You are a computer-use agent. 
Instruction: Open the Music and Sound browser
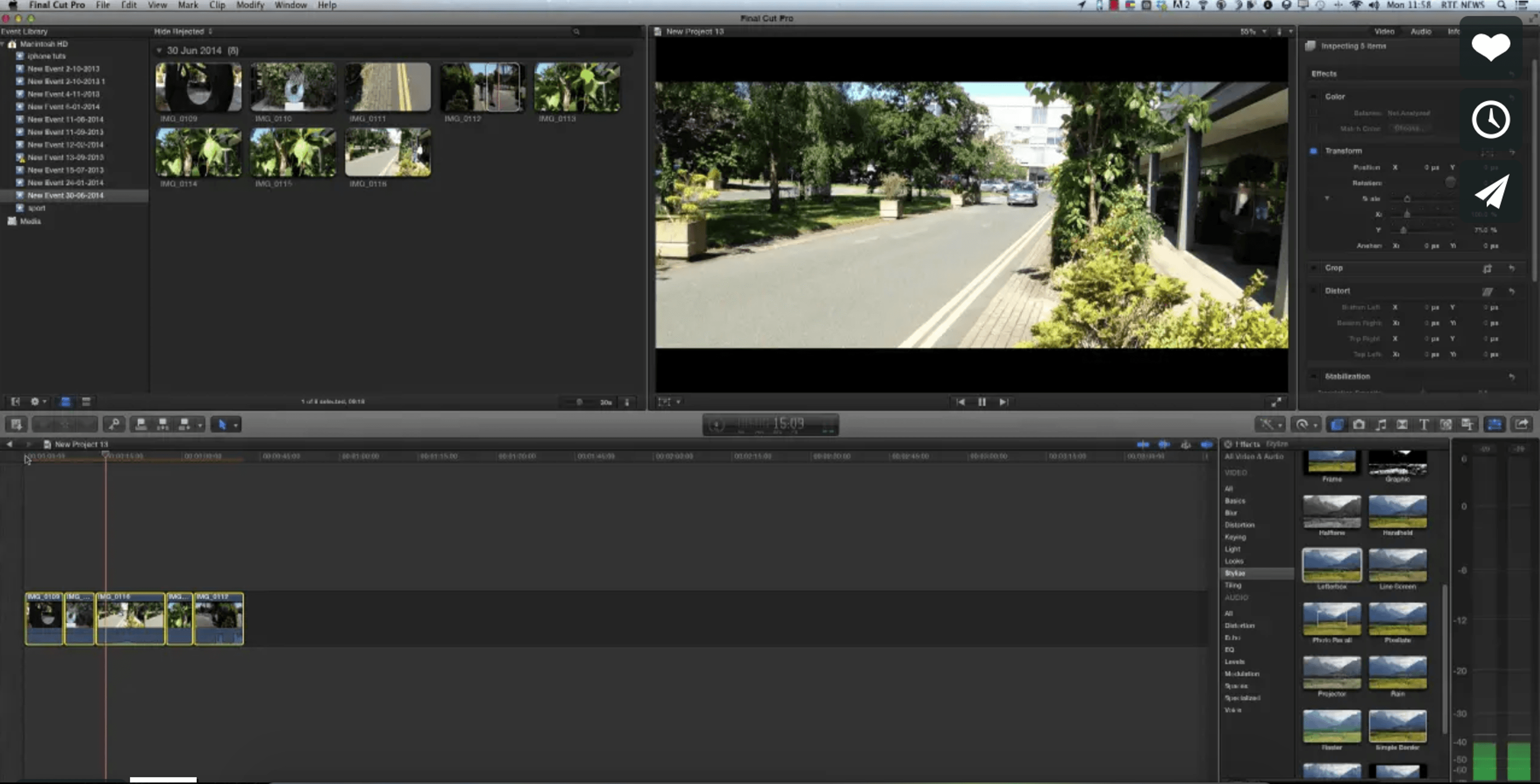coord(1380,424)
